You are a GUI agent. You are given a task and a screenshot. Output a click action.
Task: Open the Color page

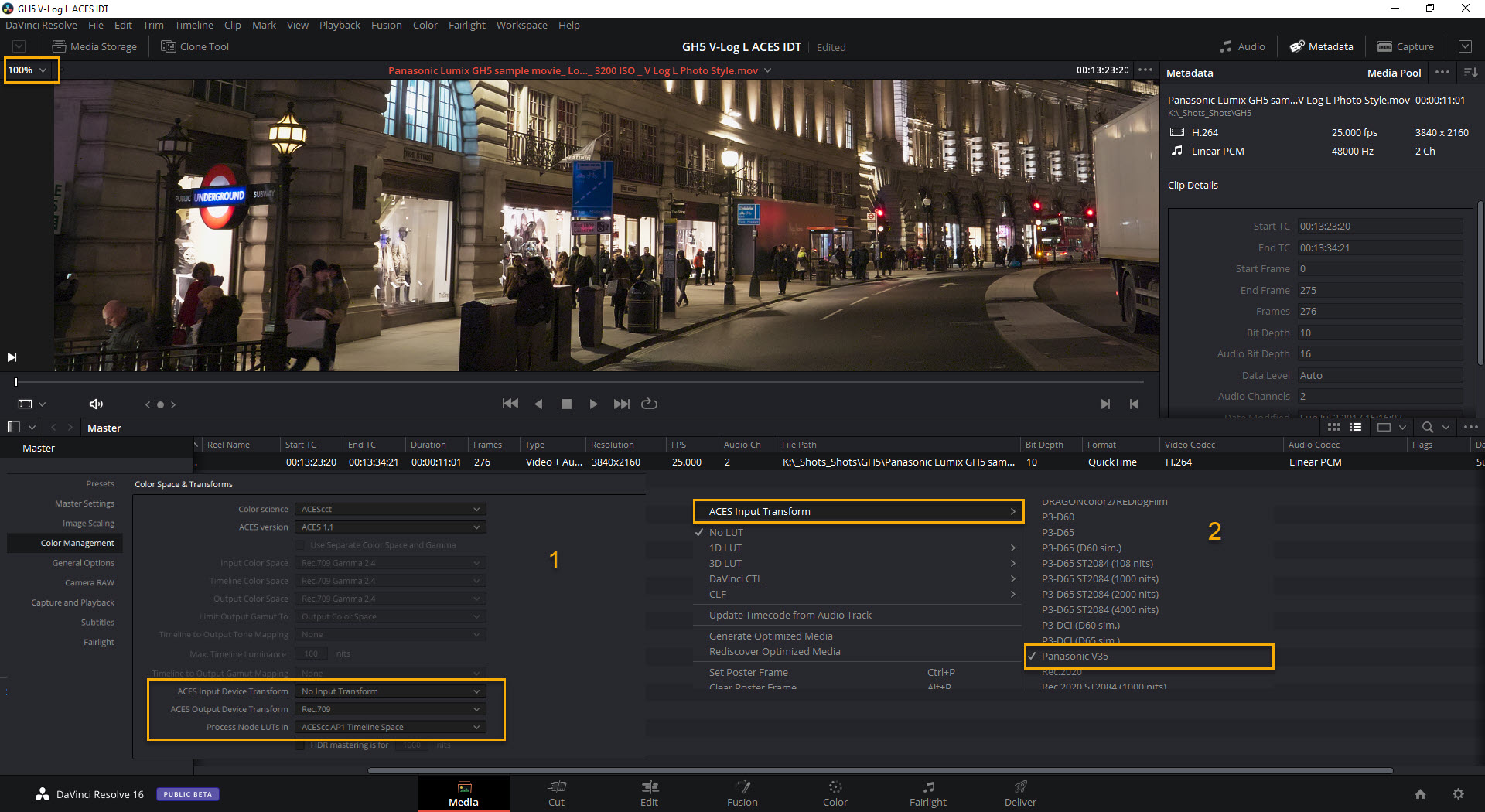[835, 793]
